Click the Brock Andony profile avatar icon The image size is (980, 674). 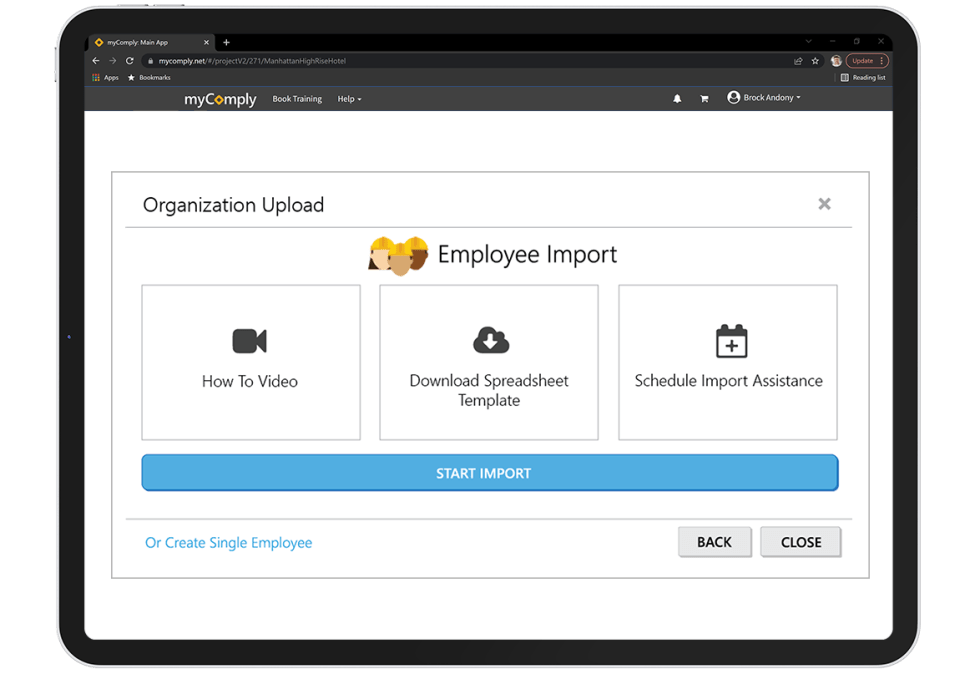732,97
